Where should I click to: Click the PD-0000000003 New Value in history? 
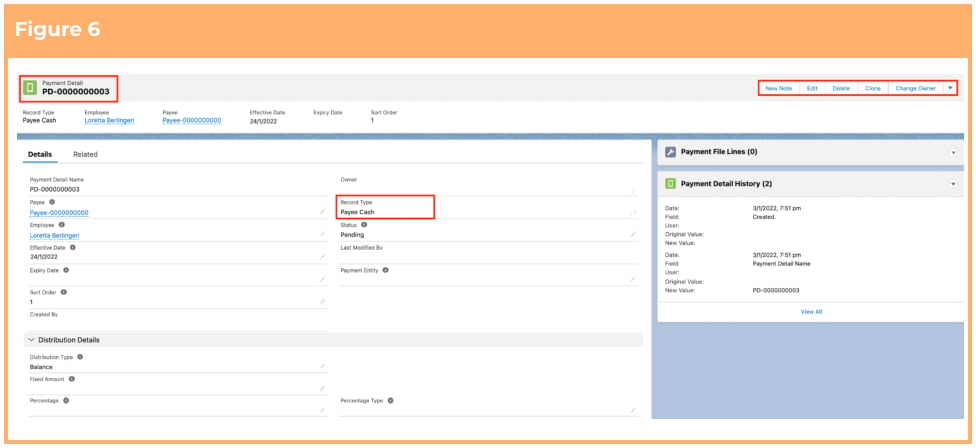776,290
